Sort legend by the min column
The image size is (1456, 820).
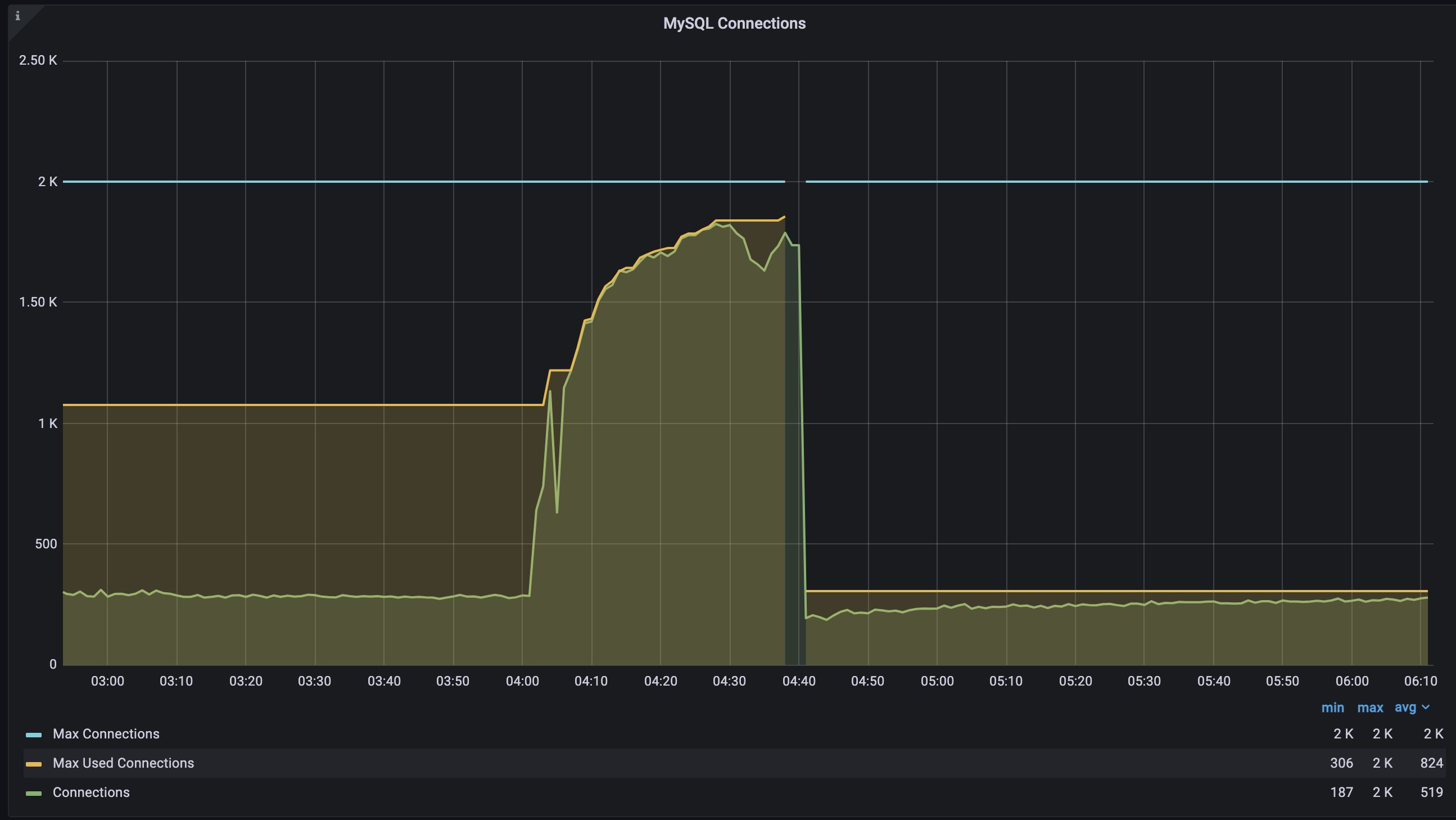(x=1332, y=708)
